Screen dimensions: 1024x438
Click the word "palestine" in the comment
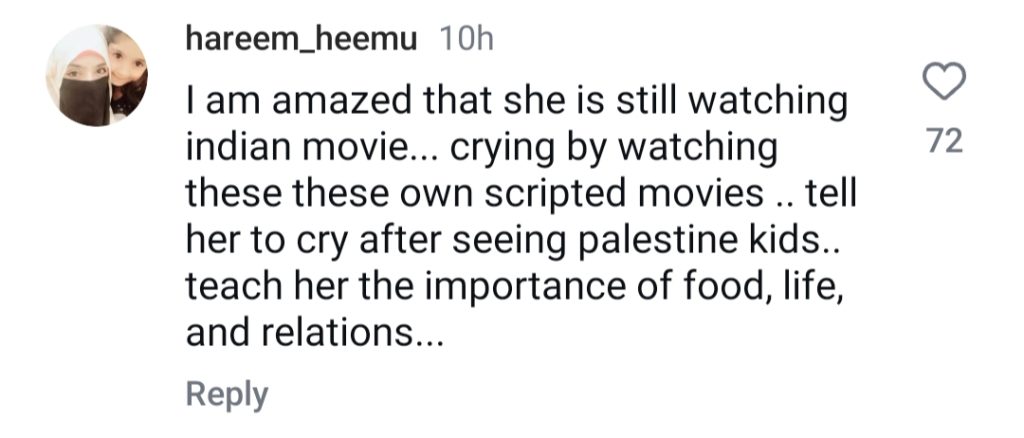pyautogui.click(x=673, y=241)
